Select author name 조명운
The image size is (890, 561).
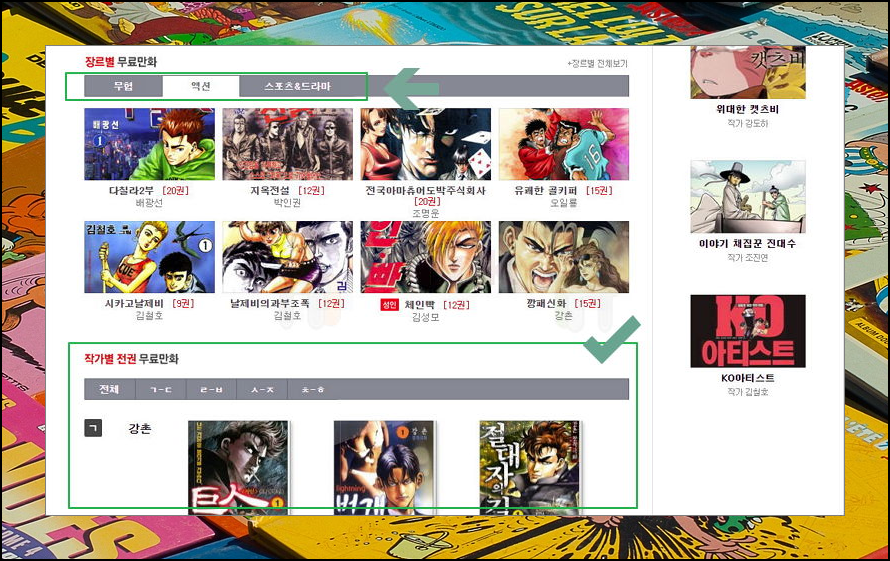pos(426,213)
